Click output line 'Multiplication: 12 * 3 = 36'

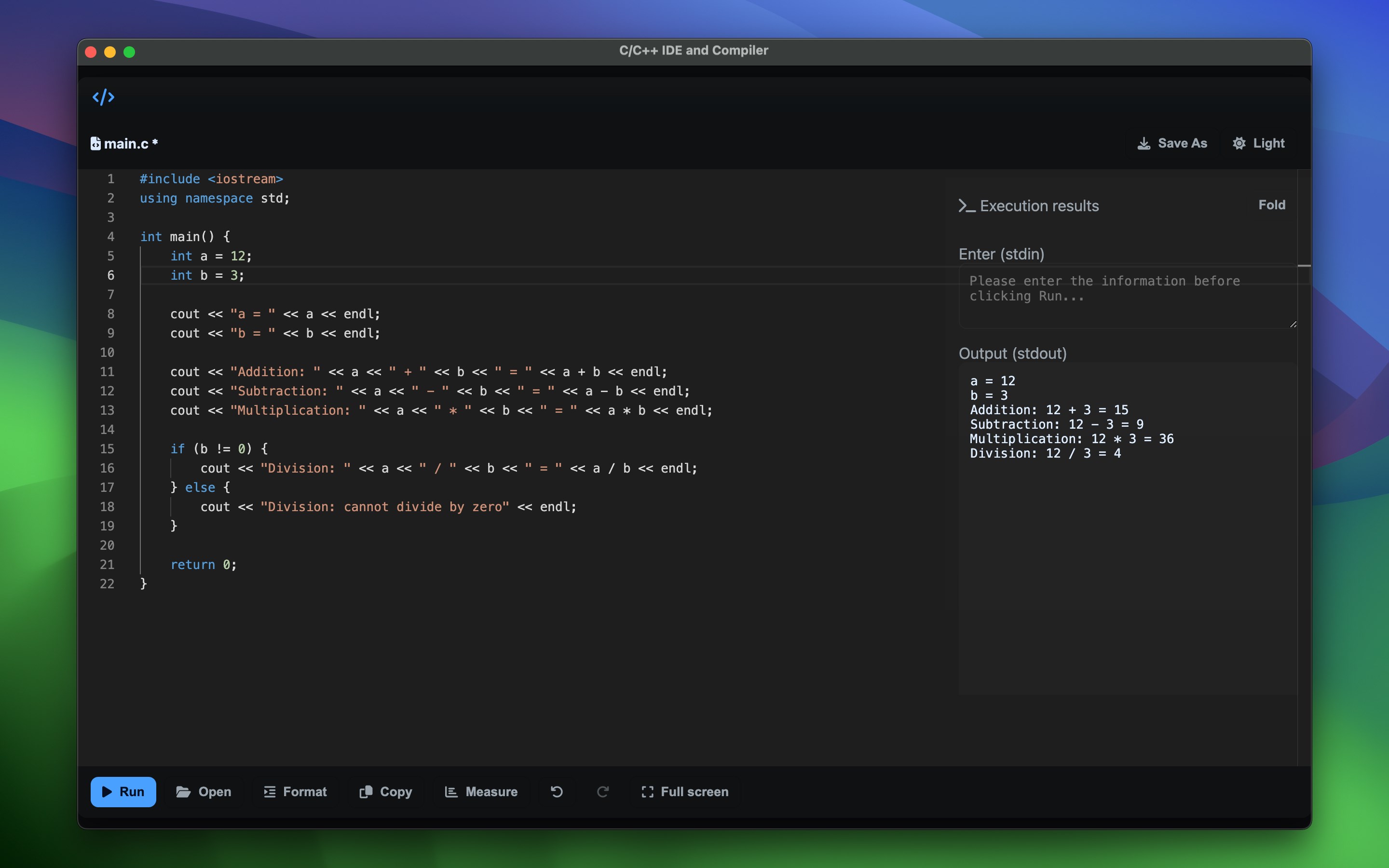point(1072,439)
